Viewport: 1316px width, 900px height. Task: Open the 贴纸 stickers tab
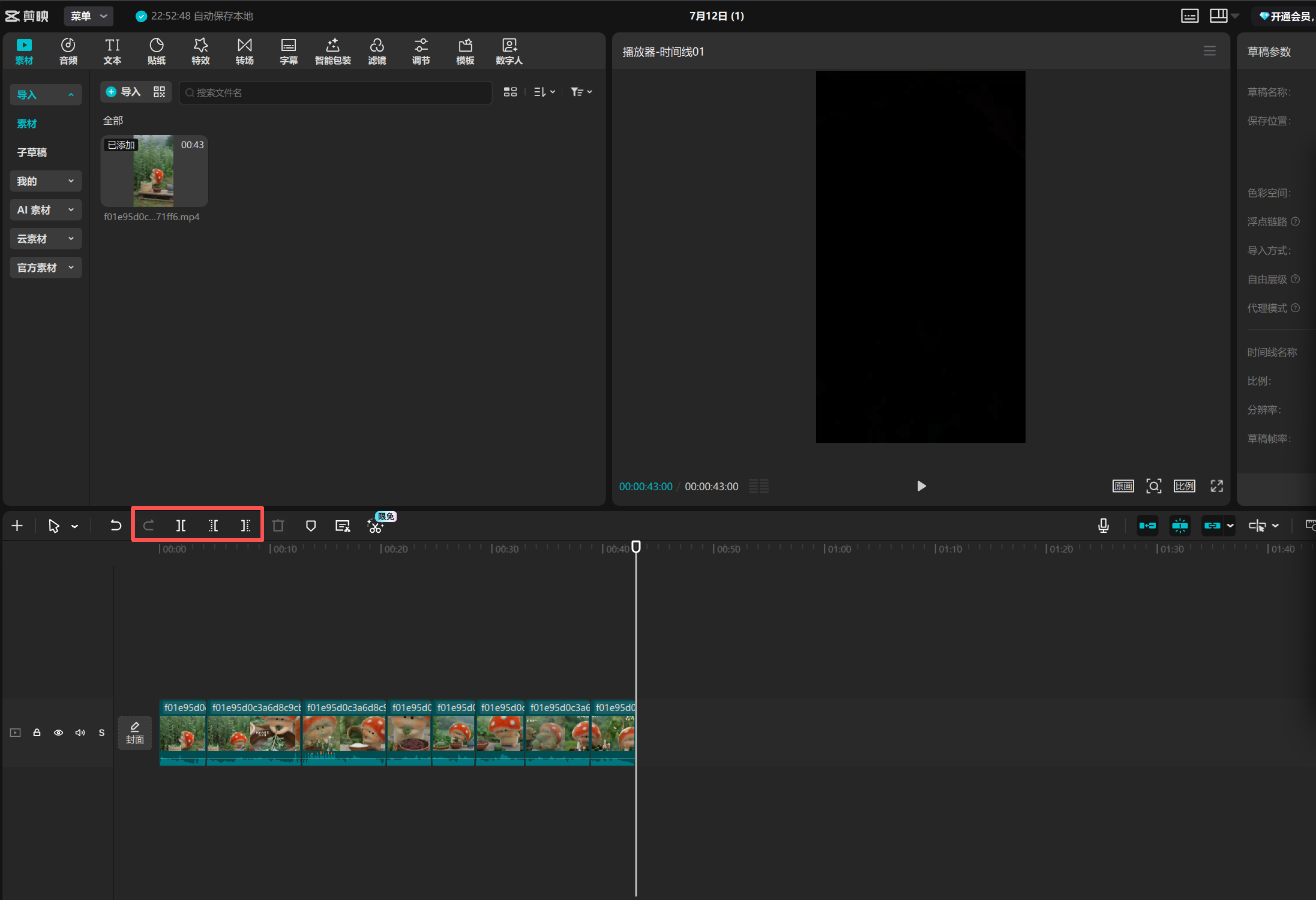click(157, 52)
